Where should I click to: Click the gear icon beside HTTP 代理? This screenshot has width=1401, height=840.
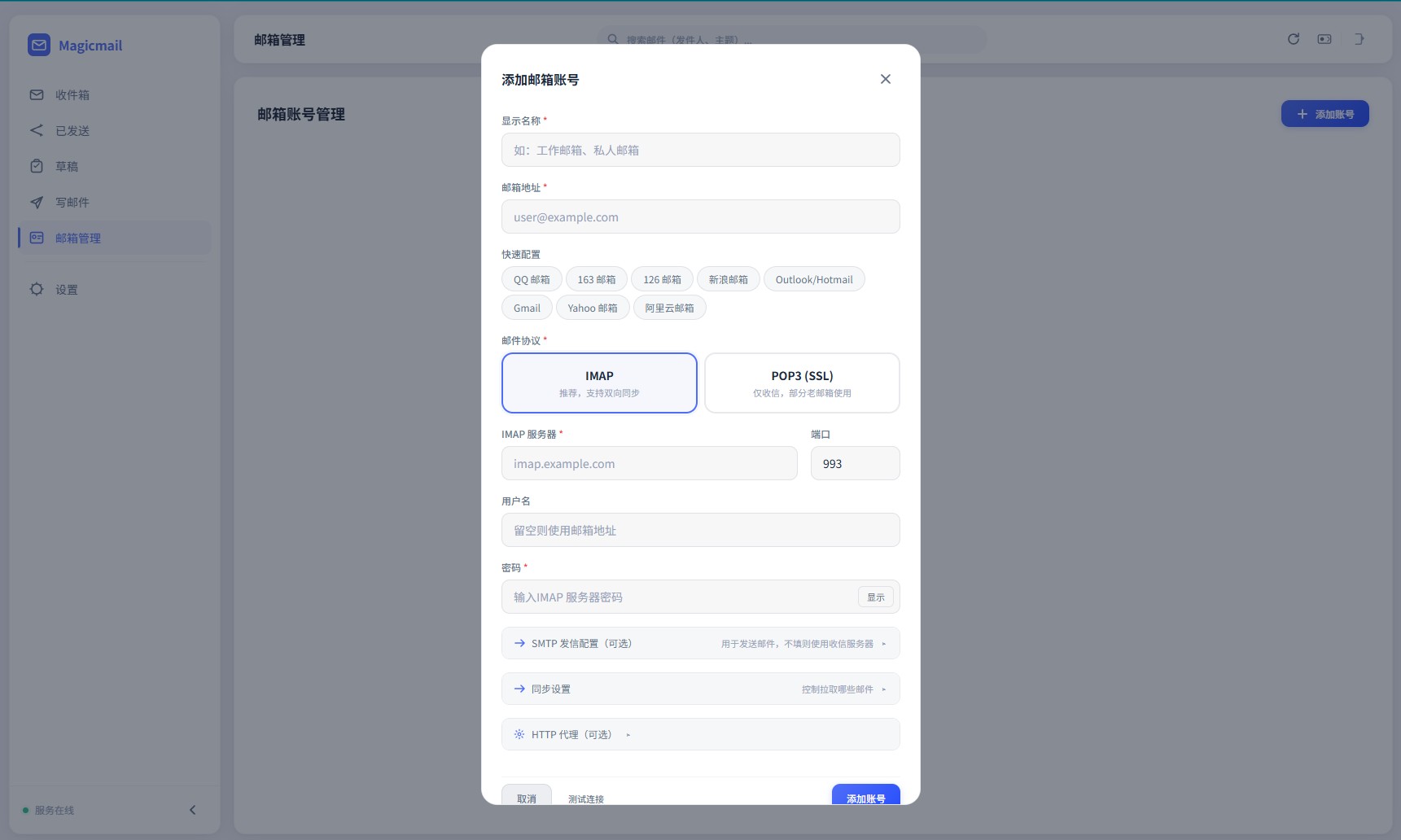click(x=519, y=734)
